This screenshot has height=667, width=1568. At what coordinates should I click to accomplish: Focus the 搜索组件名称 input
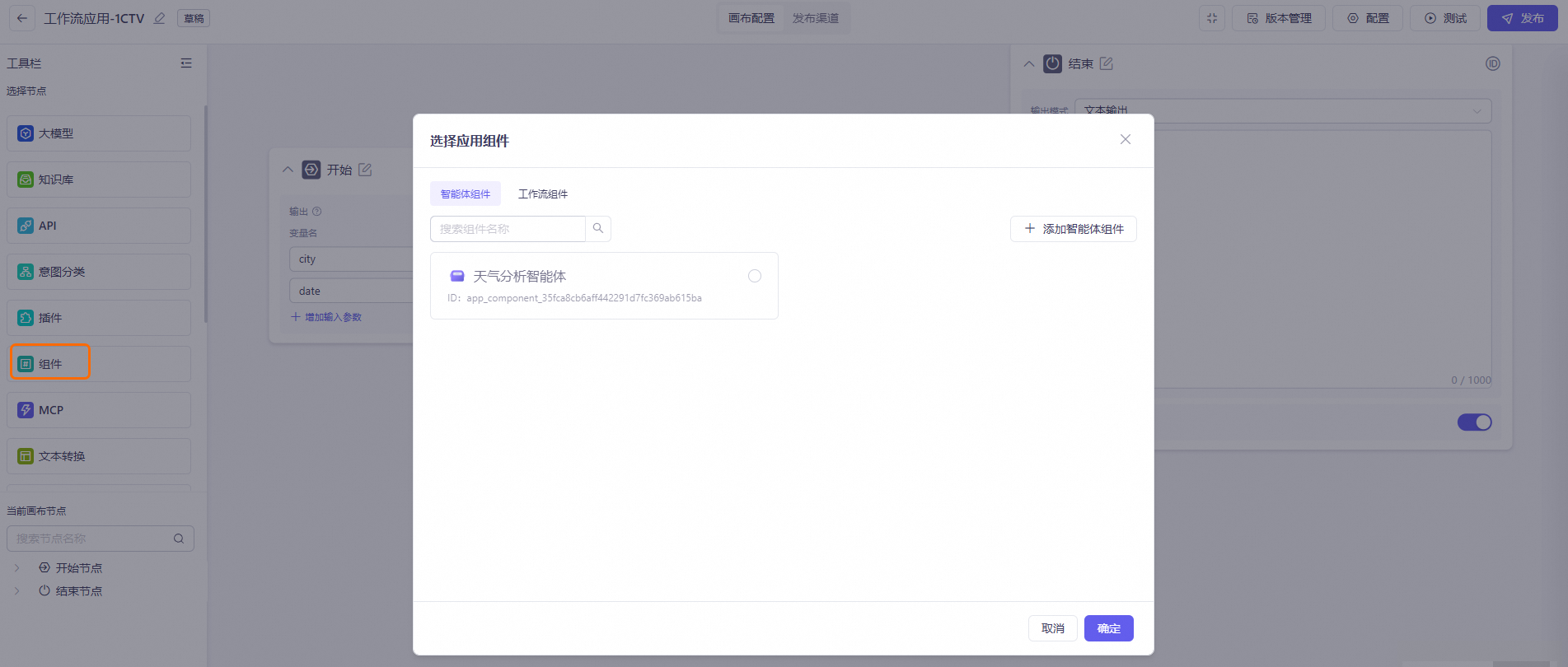508,229
